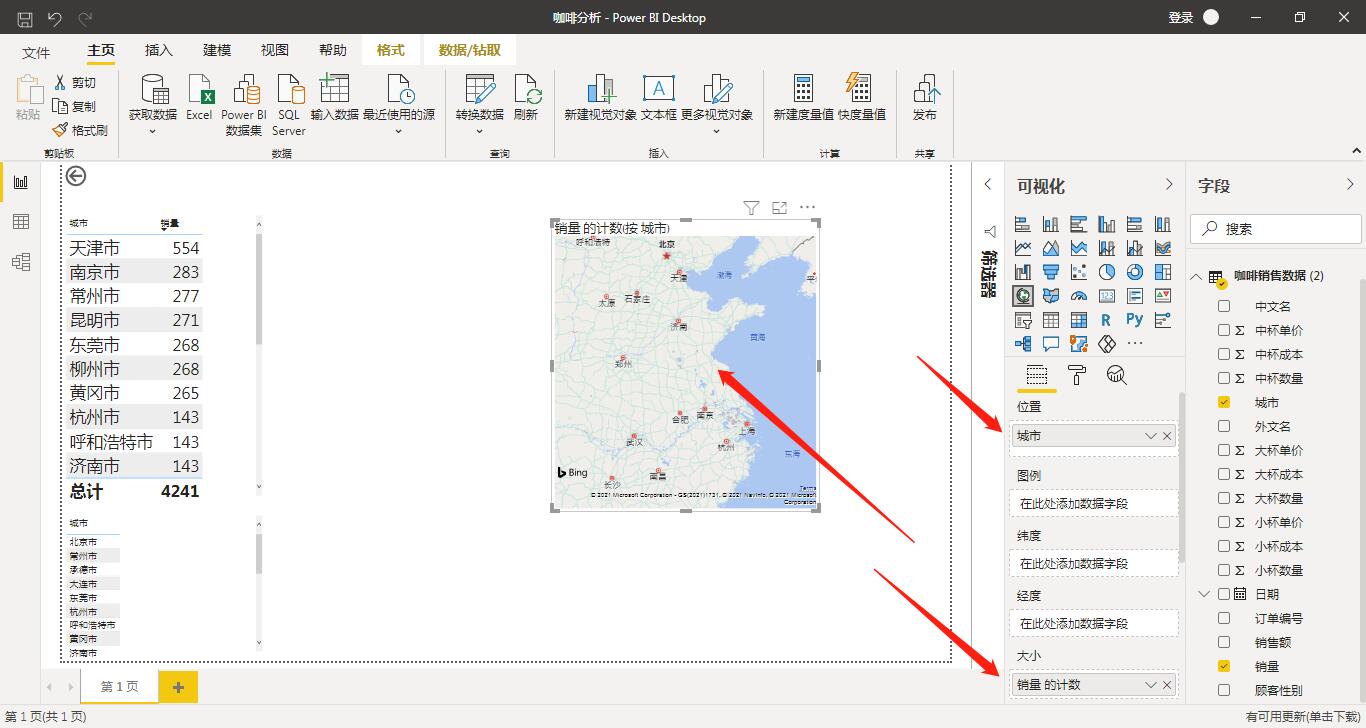1366x728 pixels.
Task: Switch to the 视图 ribbon tab
Action: click(275, 51)
